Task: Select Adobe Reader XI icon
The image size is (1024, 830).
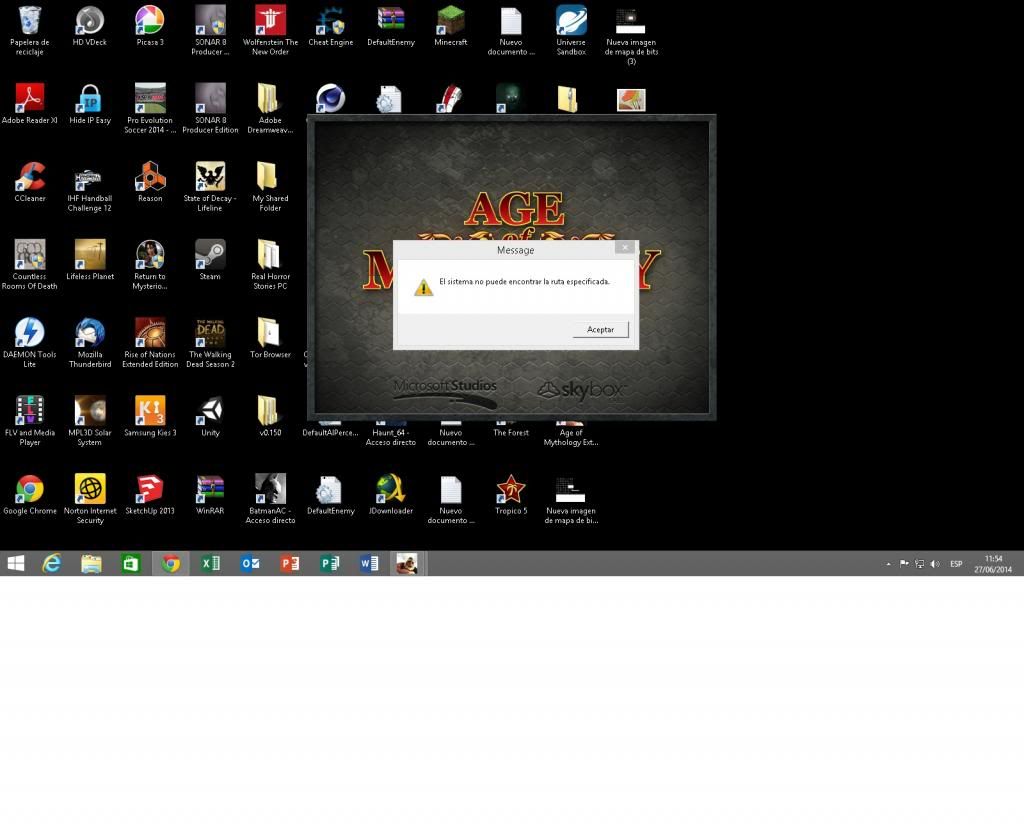Action: tap(29, 104)
